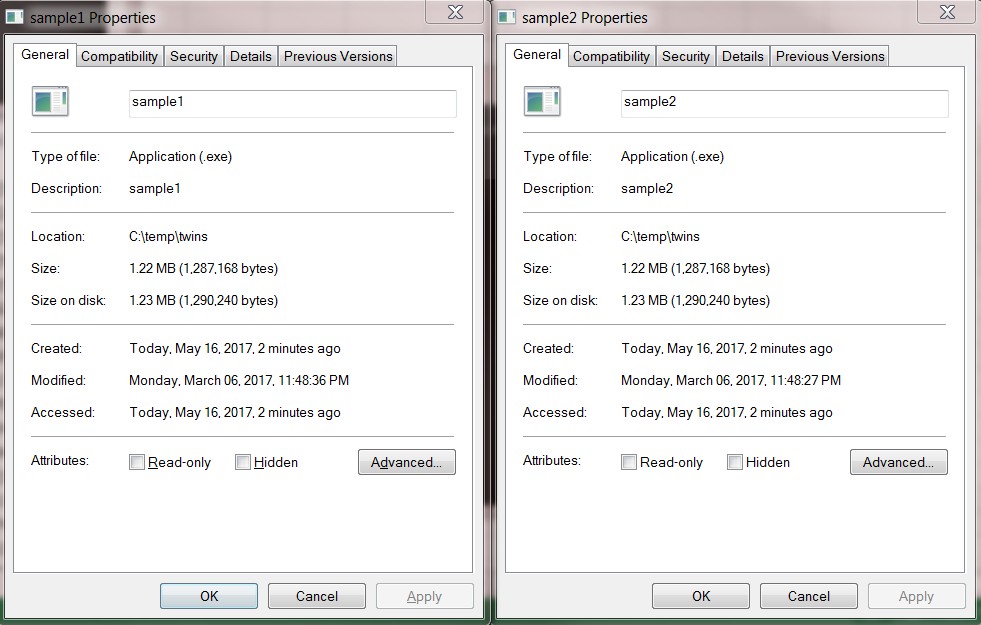Show Previous Versions tab for sample2
The width and height of the screenshot is (981, 625).
tap(830, 56)
